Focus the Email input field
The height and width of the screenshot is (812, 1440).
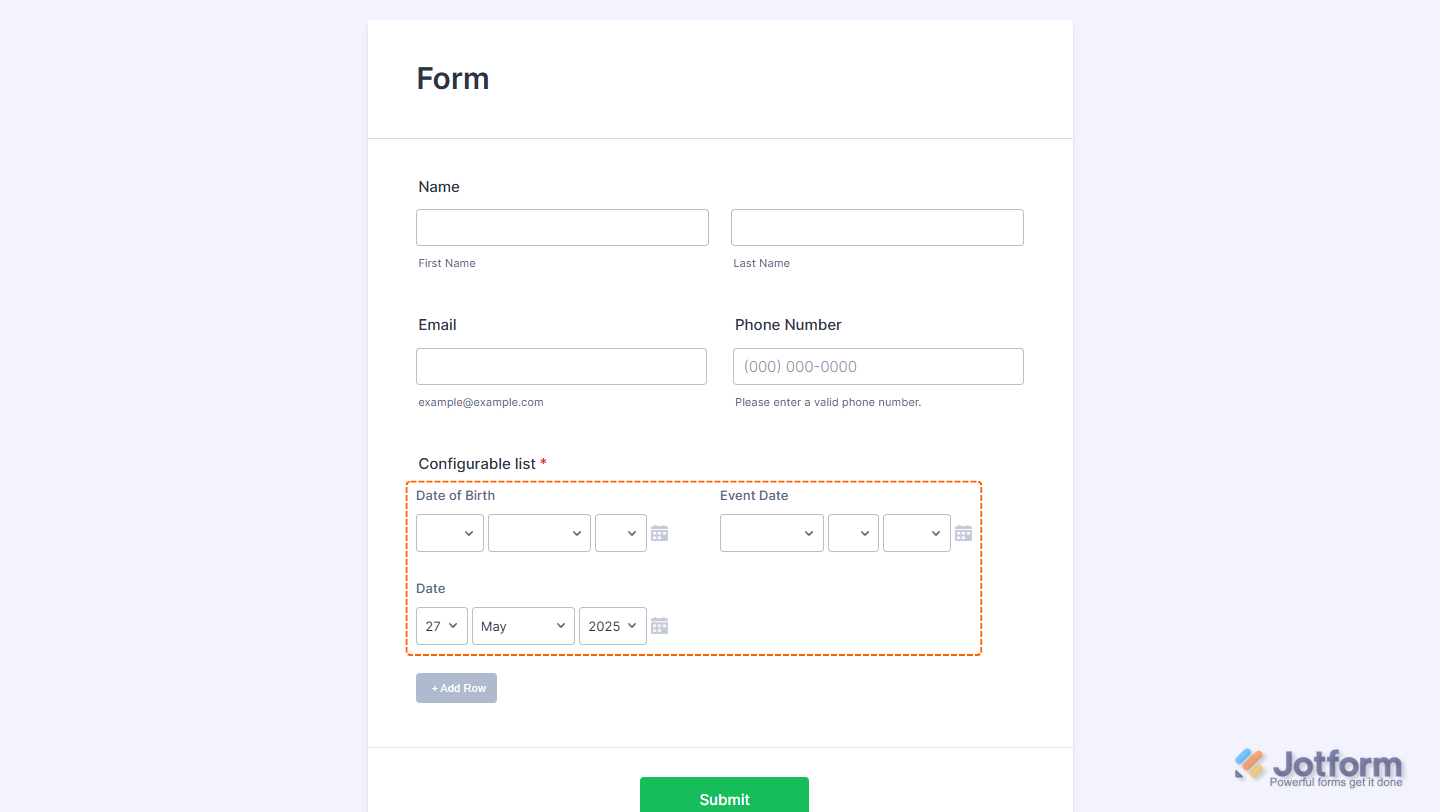561,366
